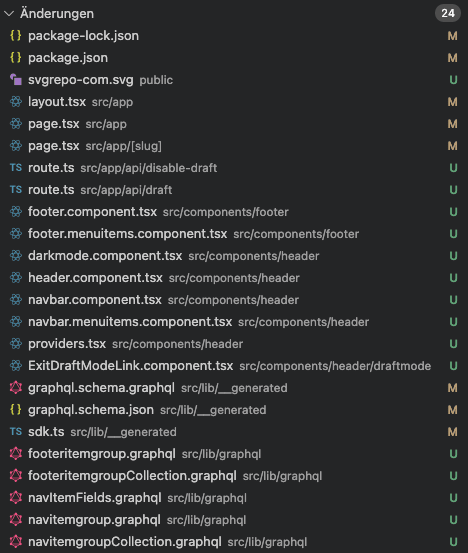Click the GraphQL icon beside graphql.schema.graphql
Image resolution: width=468 pixels, height=553 pixels.
[x=16, y=388]
